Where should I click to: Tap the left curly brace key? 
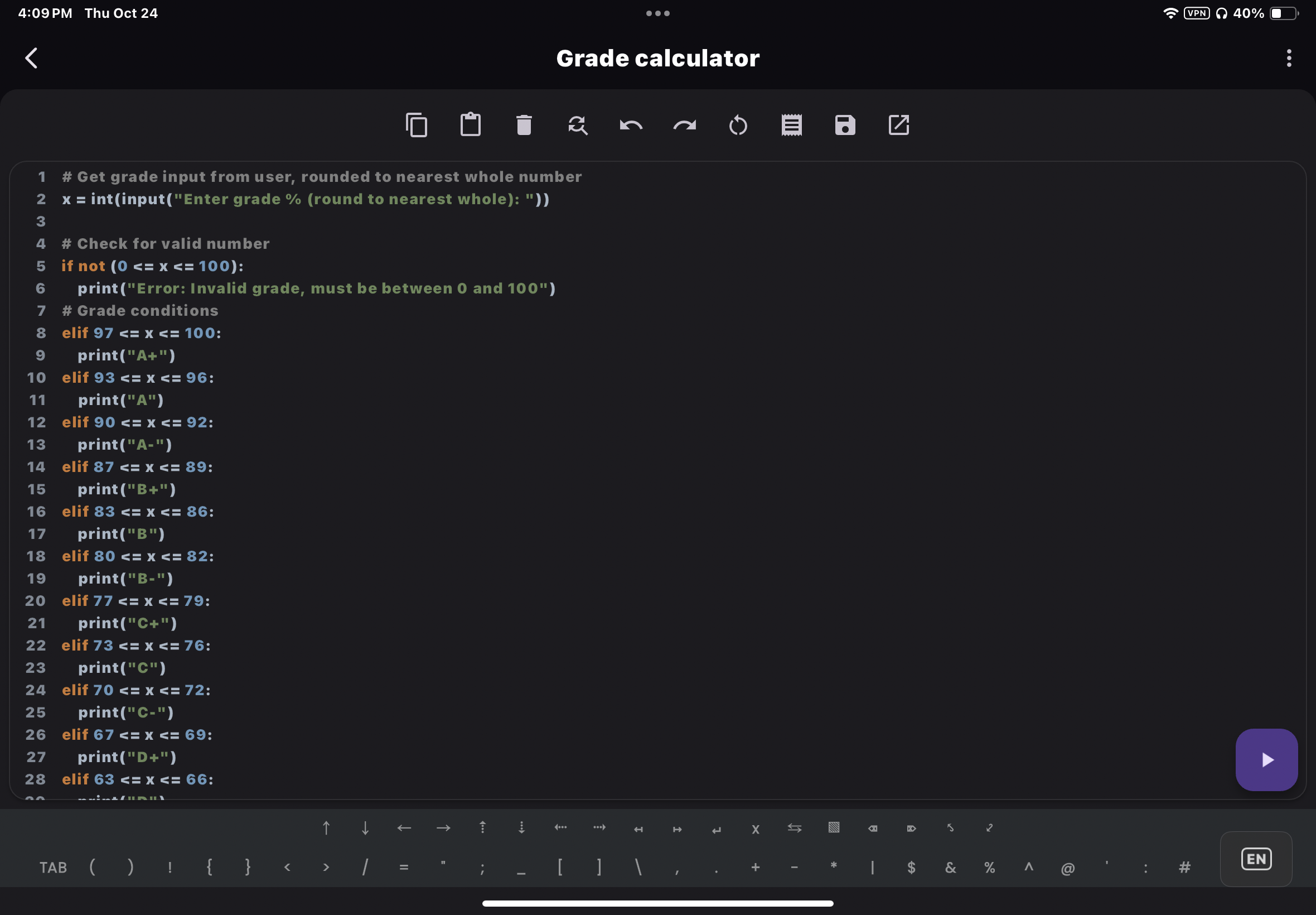tap(209, 868)
